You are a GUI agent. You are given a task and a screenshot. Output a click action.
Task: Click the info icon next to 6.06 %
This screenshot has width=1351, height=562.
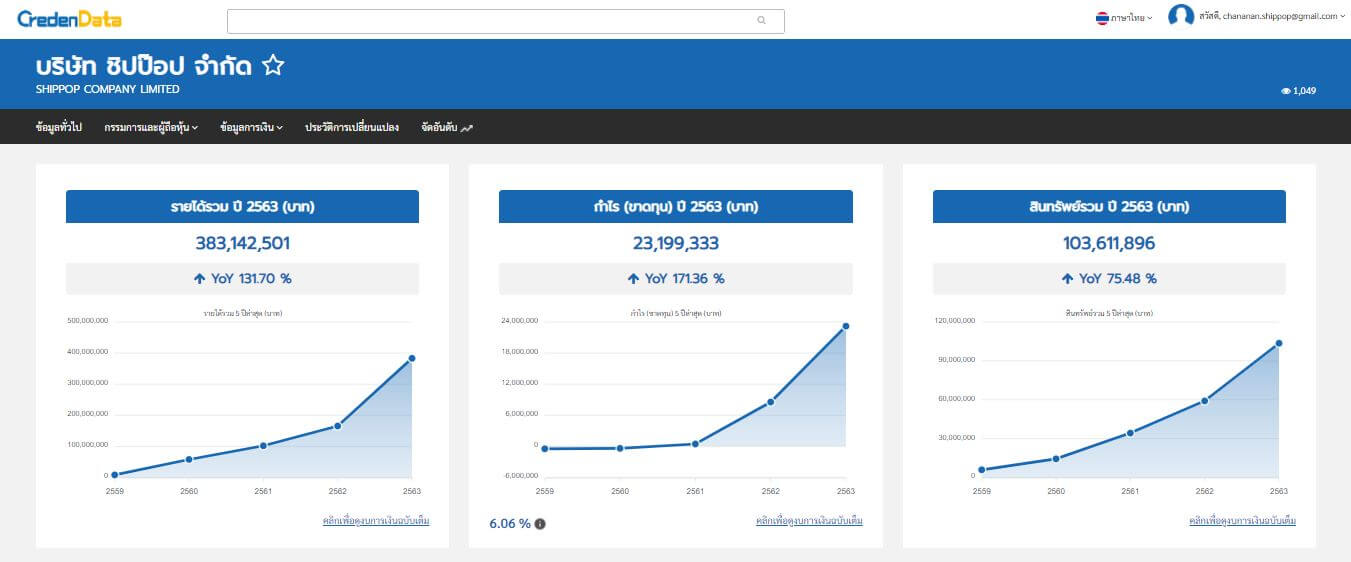click(x=540, y=524)
